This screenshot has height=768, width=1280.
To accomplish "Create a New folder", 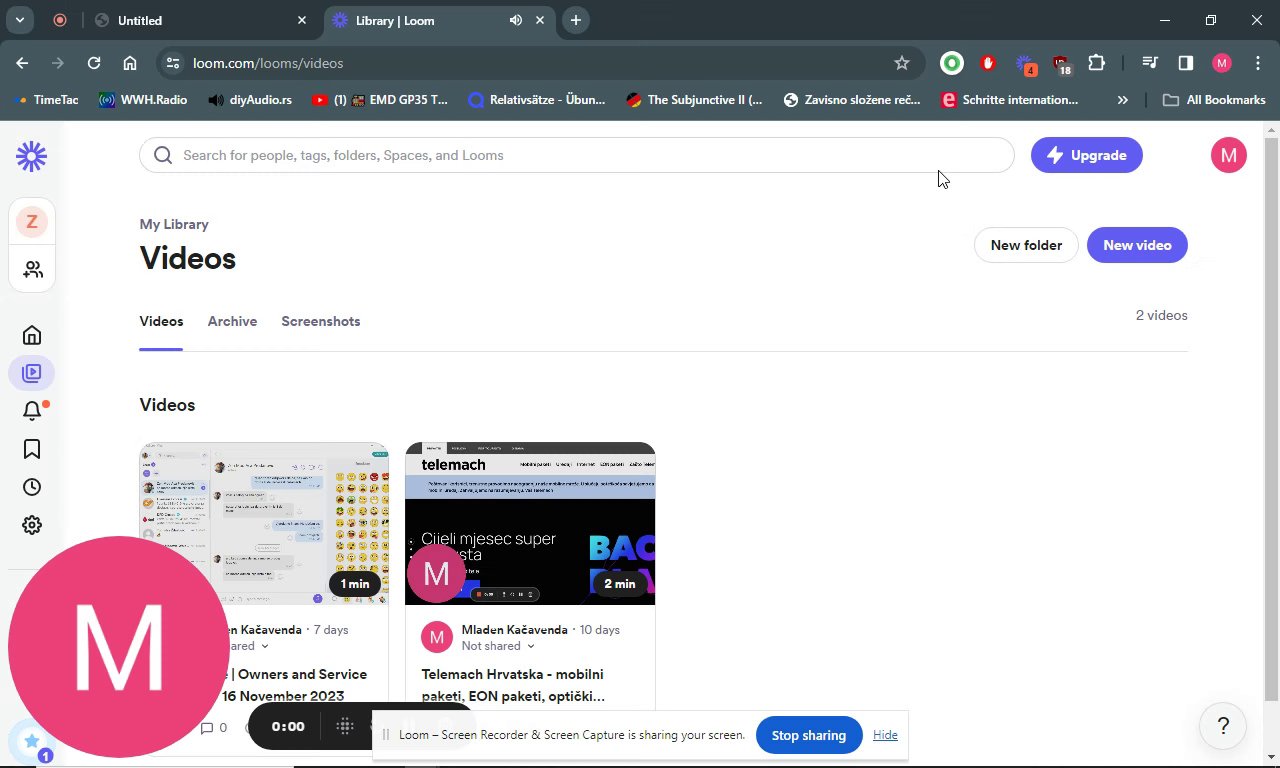I will click(x=1026, y=245).
